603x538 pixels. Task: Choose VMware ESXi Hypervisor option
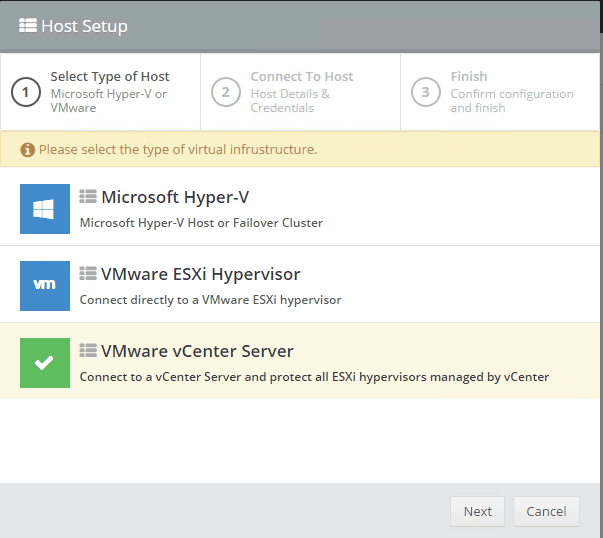pyautogui.click(x=200, y=275)
